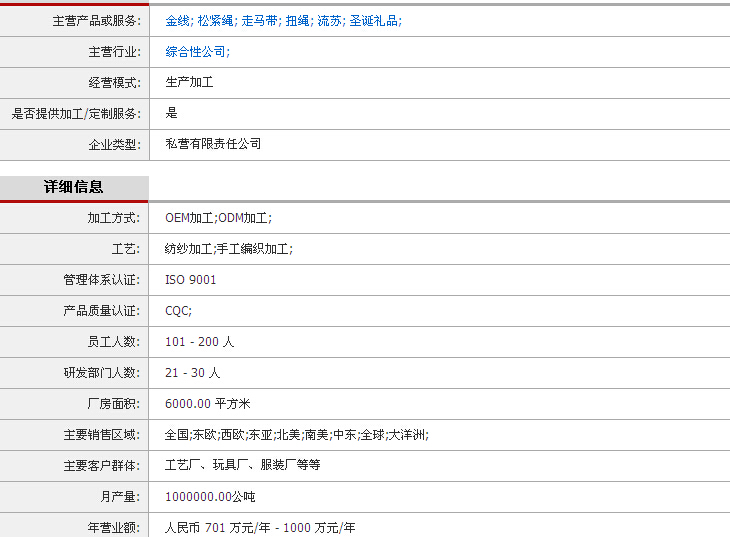Click the ISO 9001 certification value
The height and width of the screenshot is (537, 730).
click(190, 280)
